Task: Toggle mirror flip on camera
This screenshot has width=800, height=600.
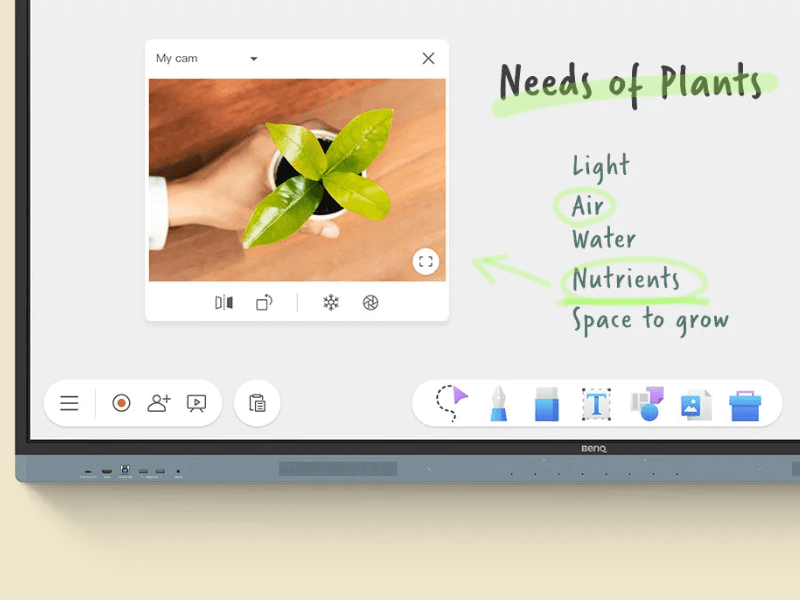Action: [224, 303]
